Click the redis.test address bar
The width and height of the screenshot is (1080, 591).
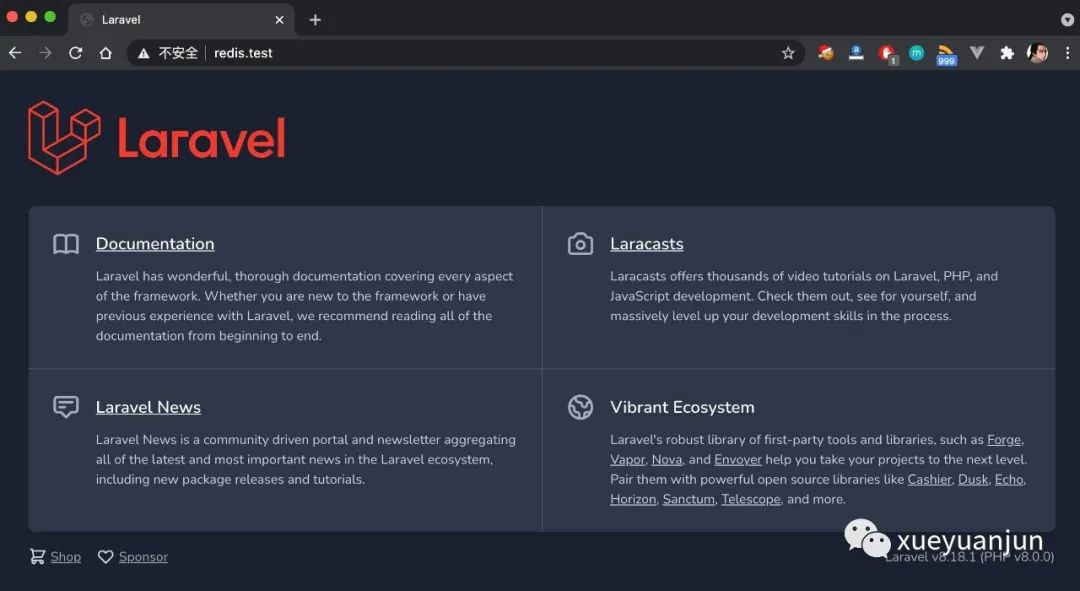(466, 53)
